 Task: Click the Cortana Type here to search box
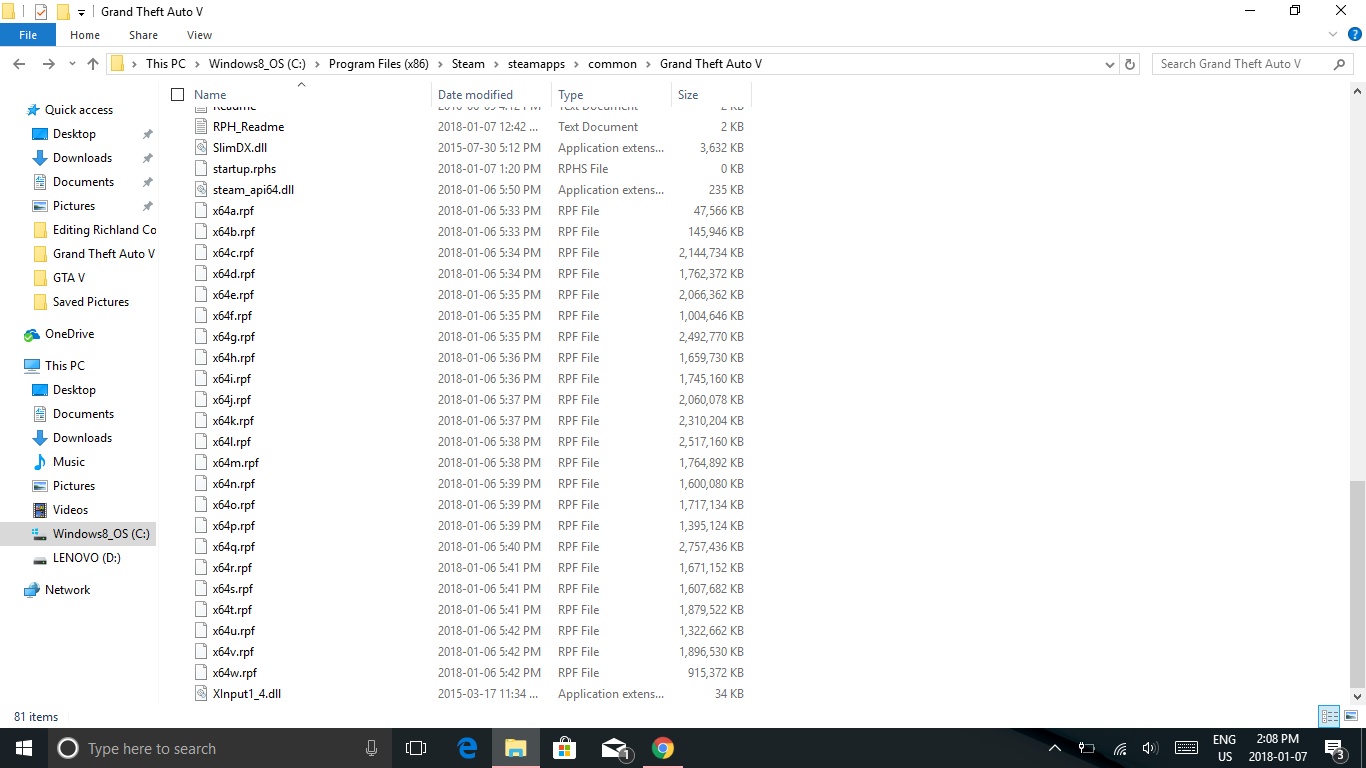point(221,748)
